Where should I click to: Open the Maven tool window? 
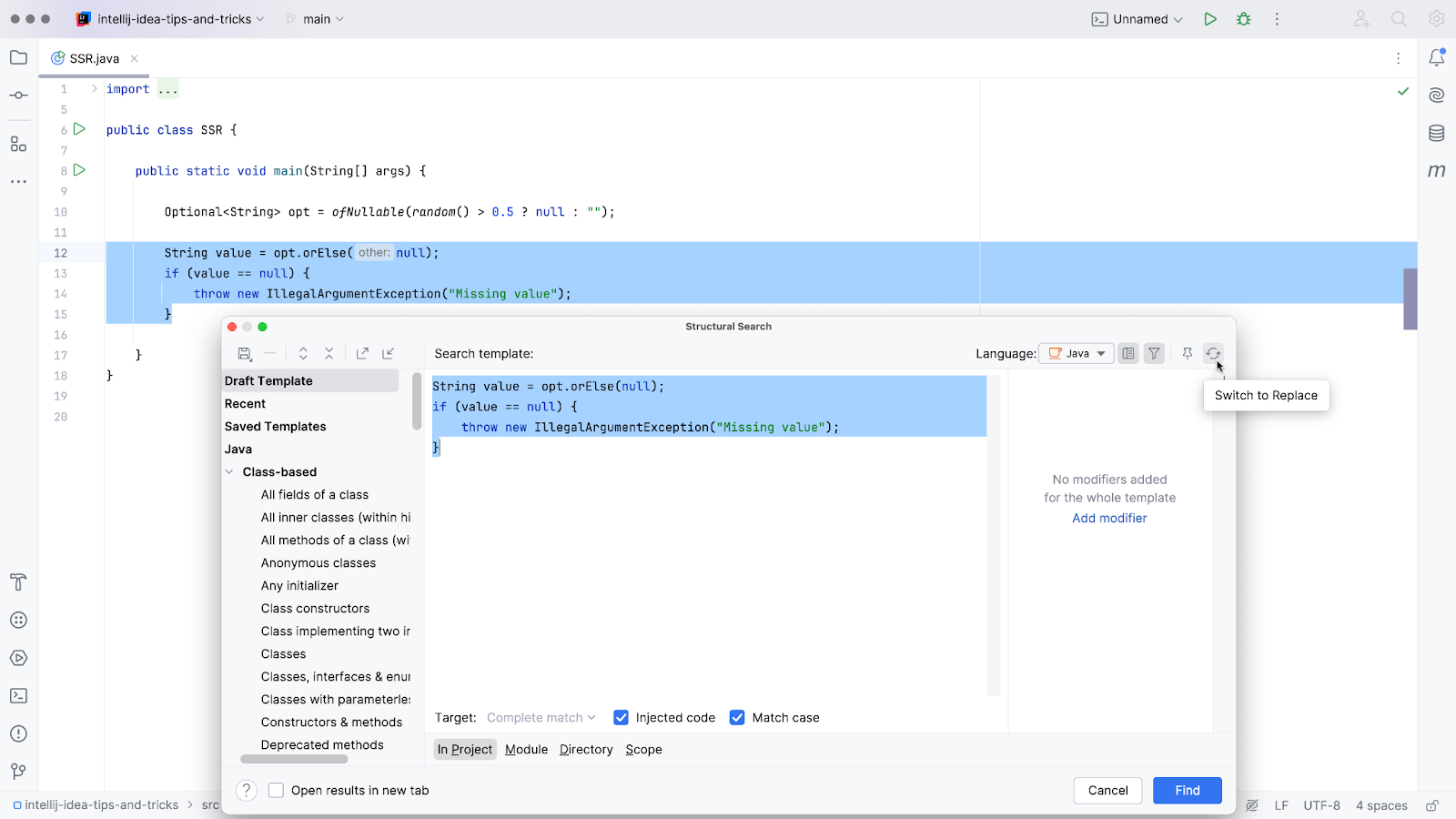[1437, 171]
